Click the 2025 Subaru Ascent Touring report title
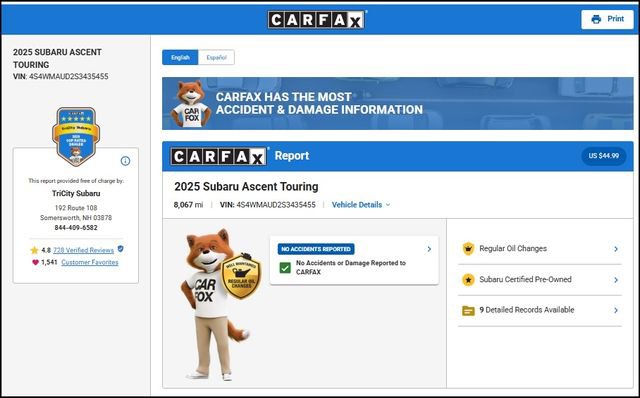Image resolution: width=640 pixels, height=398 pixels. point(246,187)
